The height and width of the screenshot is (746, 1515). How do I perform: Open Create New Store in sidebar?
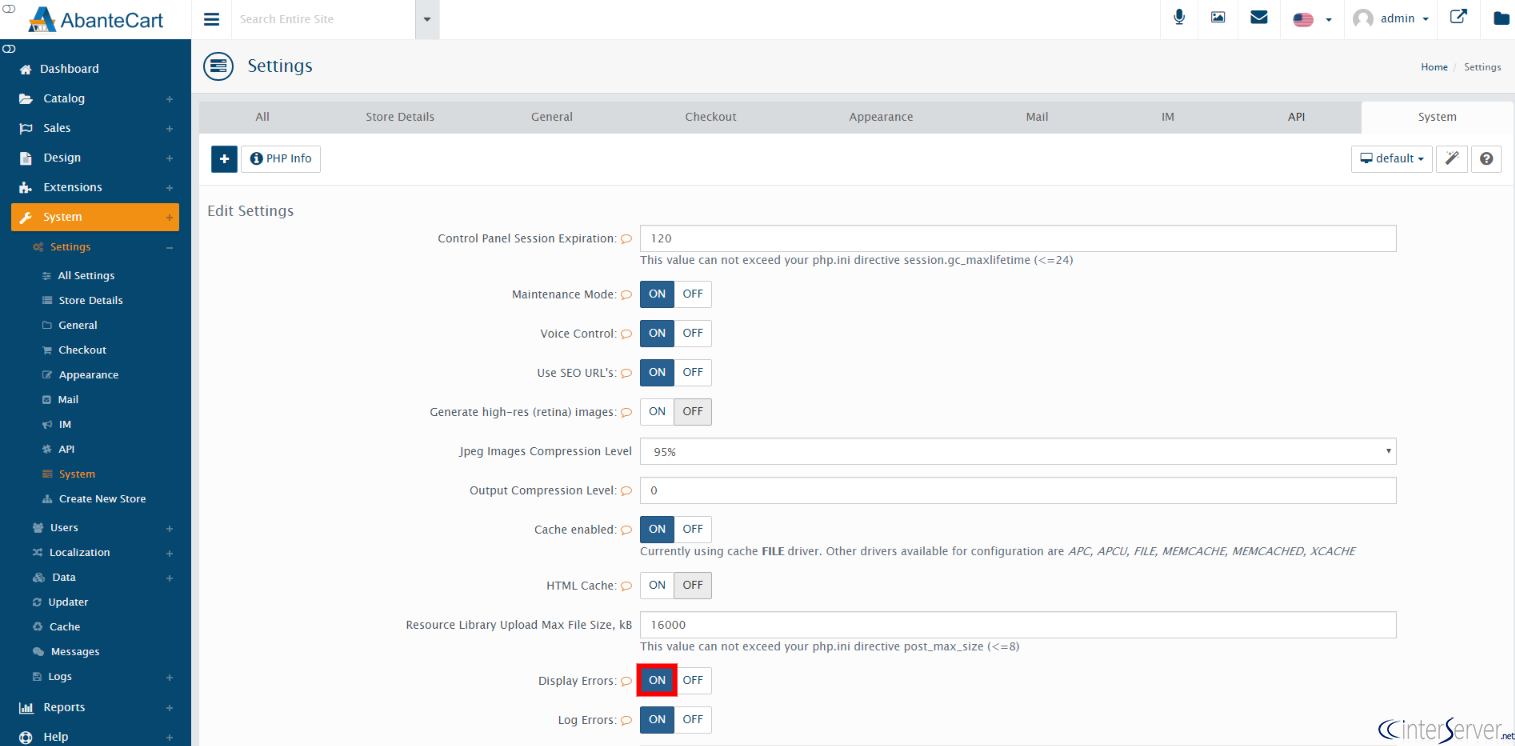102,499
